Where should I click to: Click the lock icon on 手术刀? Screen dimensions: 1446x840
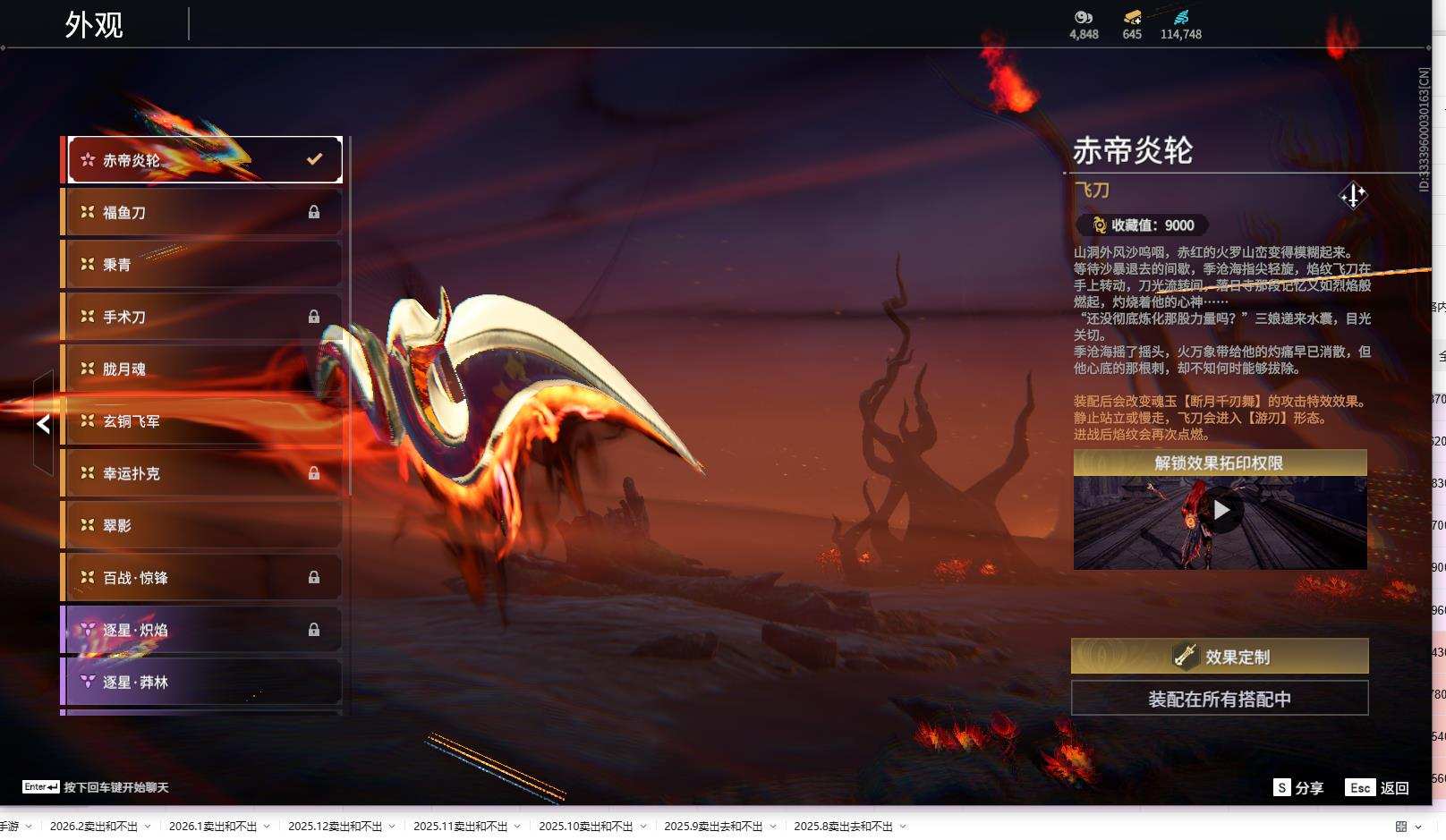pyautogui.click(x=314, y=316)
